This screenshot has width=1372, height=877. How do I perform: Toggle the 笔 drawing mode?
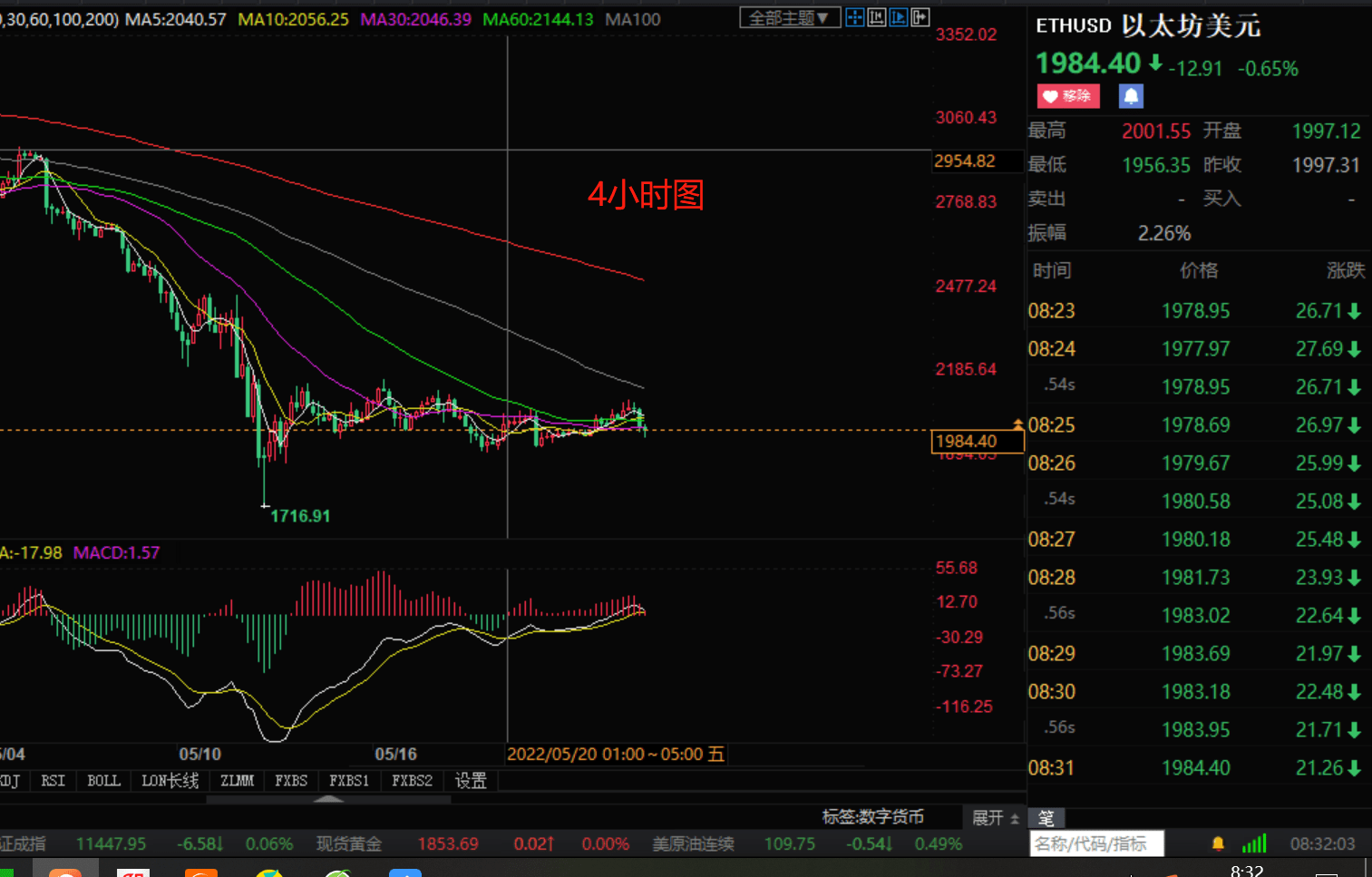click(1046, 817)
